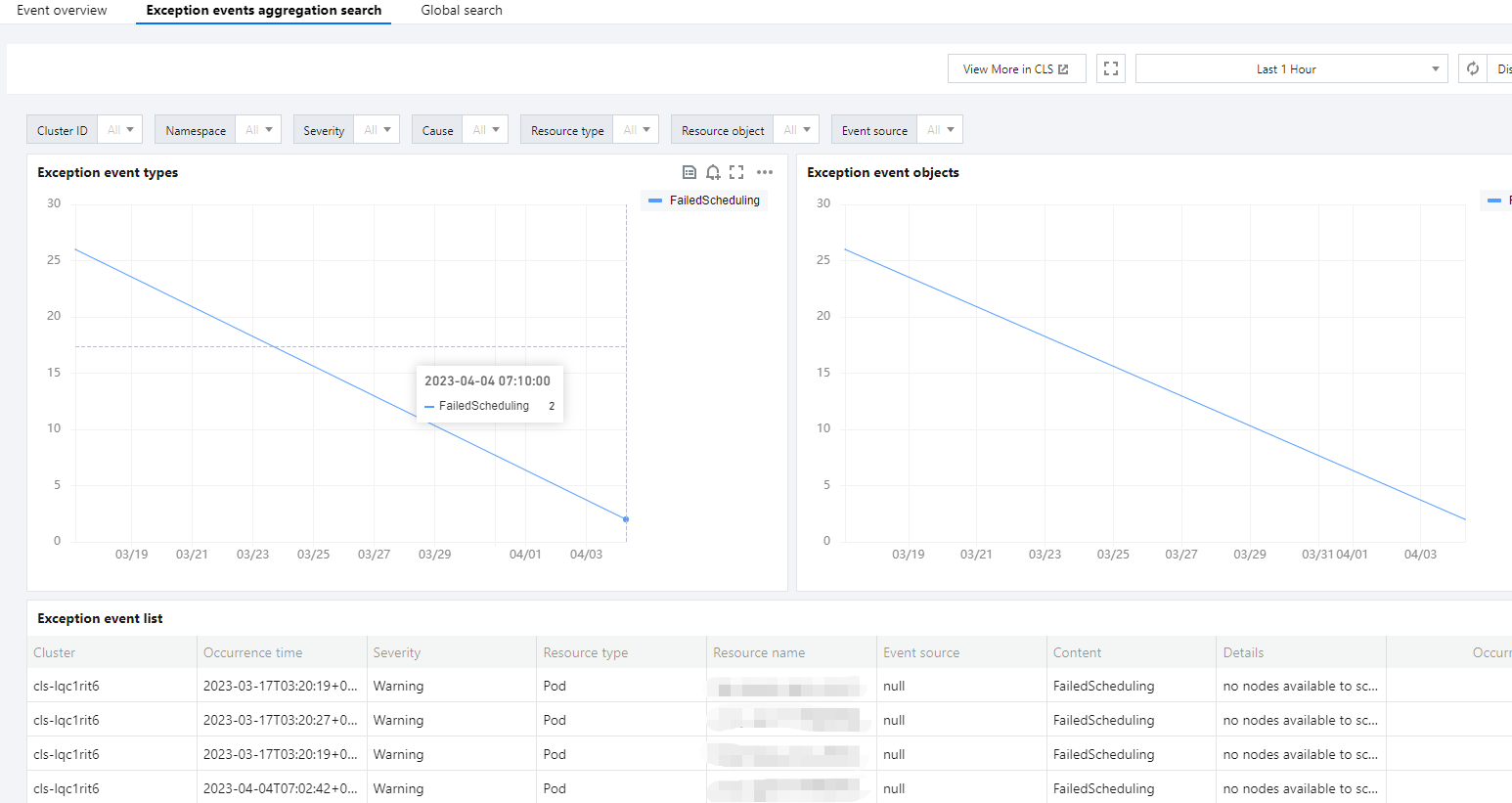
Task: Click the refresh icon in top toolbar
Action: tap(1472, 68)
